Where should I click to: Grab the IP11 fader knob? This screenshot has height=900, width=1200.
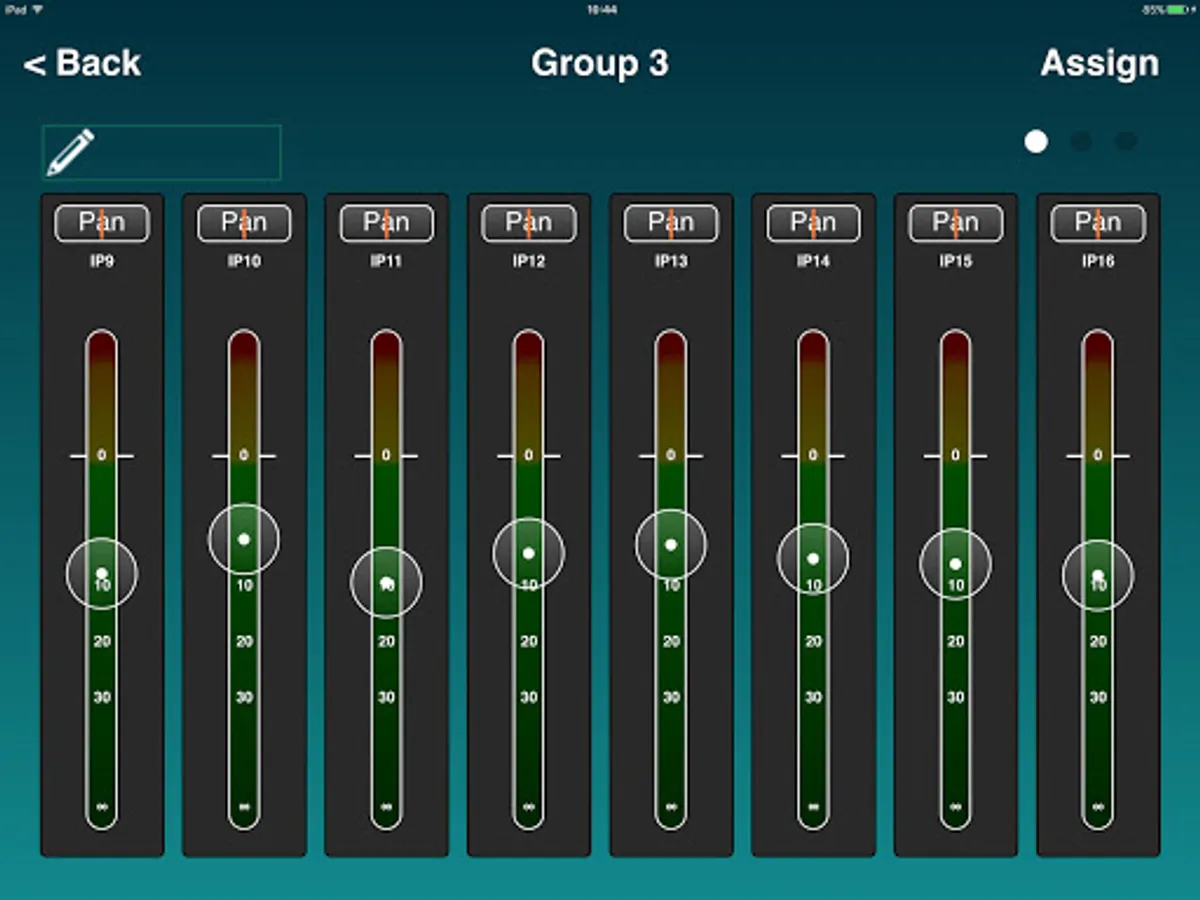point(387,582)
